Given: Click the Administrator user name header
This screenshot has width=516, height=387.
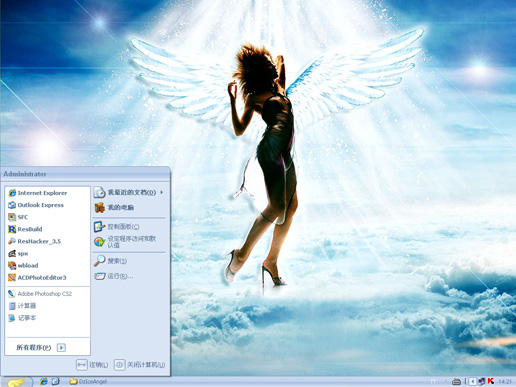Looking at the screenshot, I should pos(25,174).
